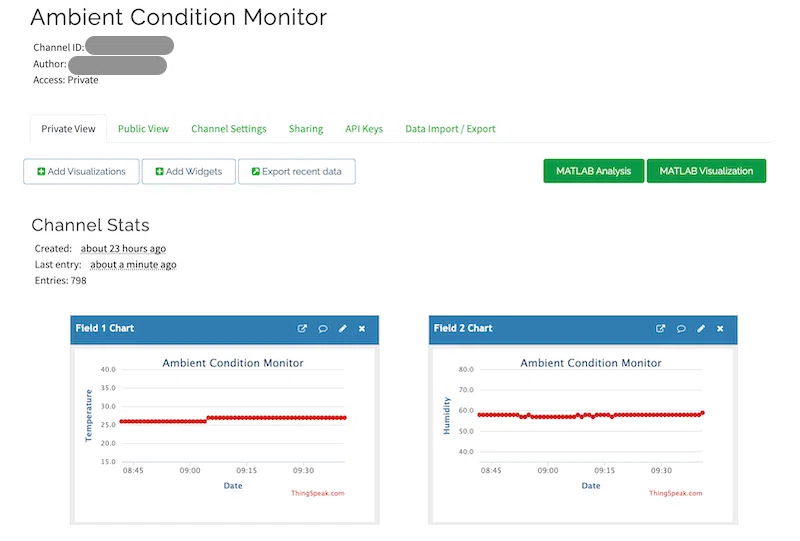Click the 'about a minute ago' last entry time
The height and width of the screenshot is (541, 800).
(133, 264)
